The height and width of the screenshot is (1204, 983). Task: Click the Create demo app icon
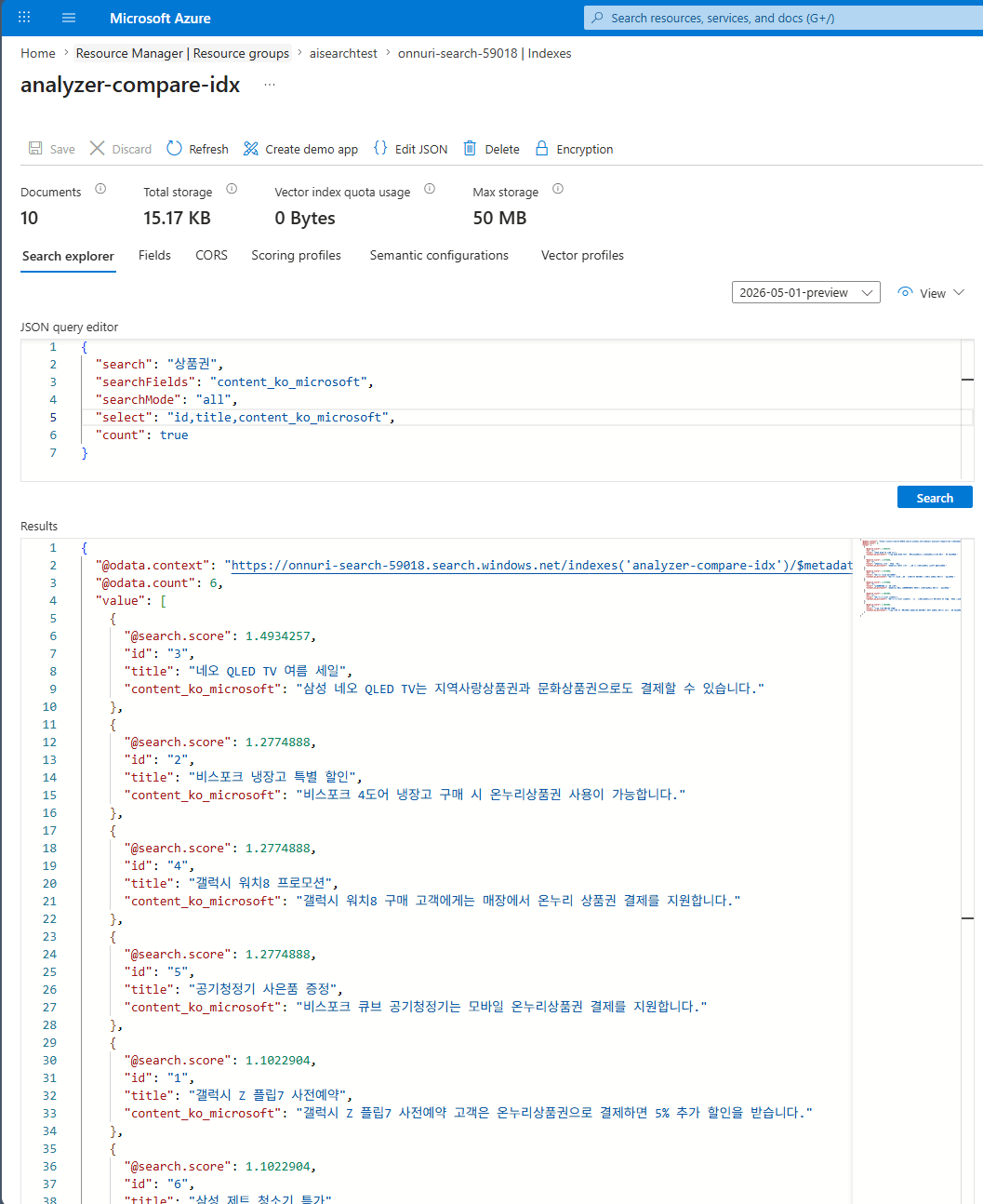tap(250, 149)
